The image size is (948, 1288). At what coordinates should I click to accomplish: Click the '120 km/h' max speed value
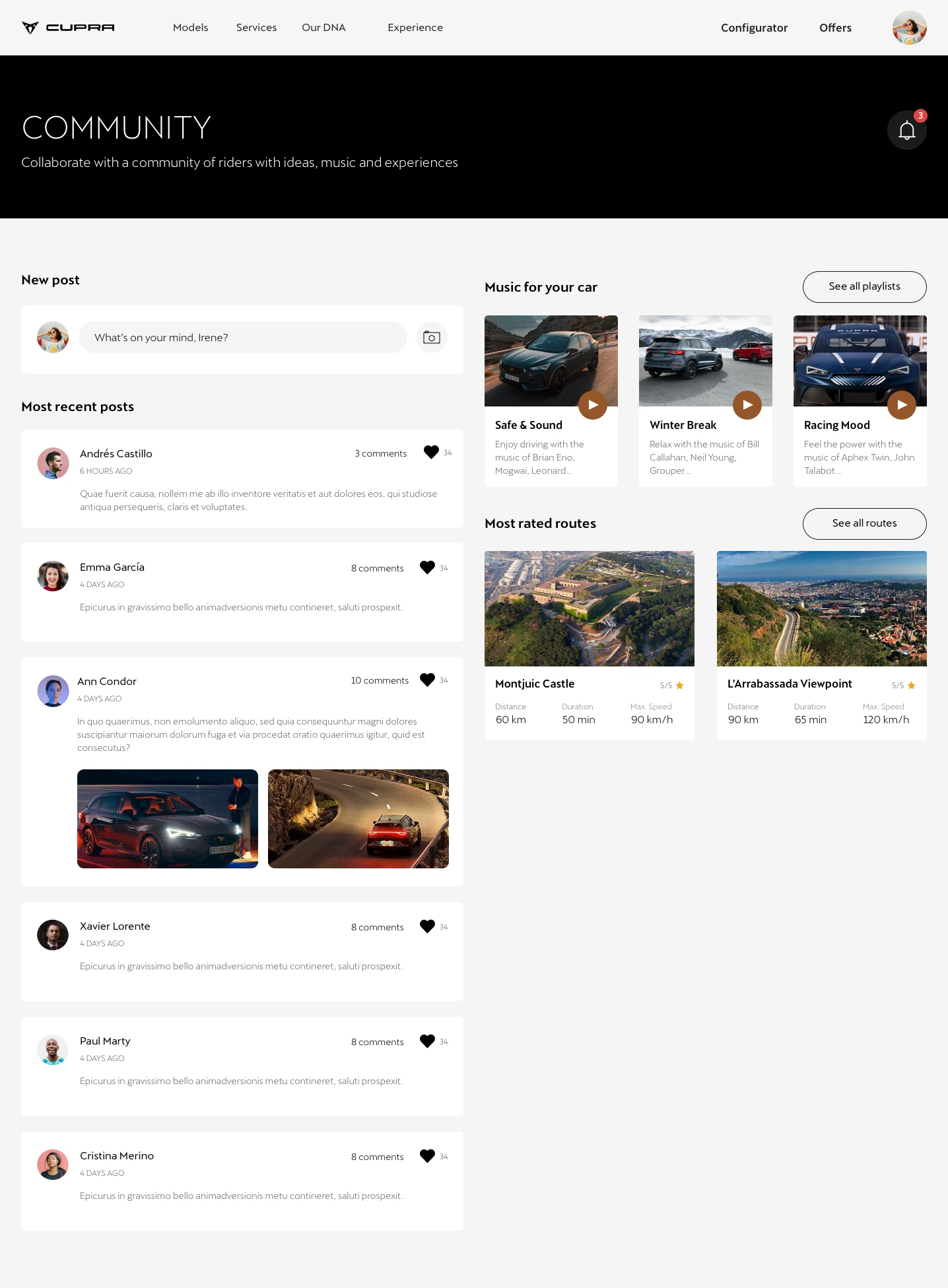886,719
